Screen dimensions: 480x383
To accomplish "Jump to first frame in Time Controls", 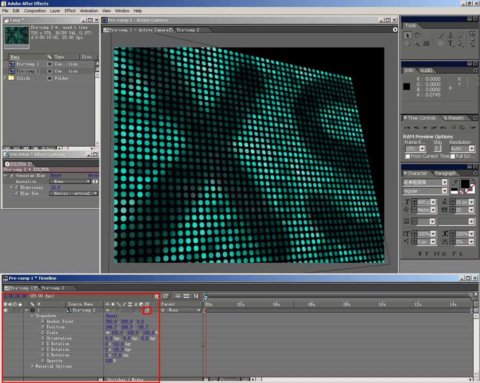I will (407, 127).
